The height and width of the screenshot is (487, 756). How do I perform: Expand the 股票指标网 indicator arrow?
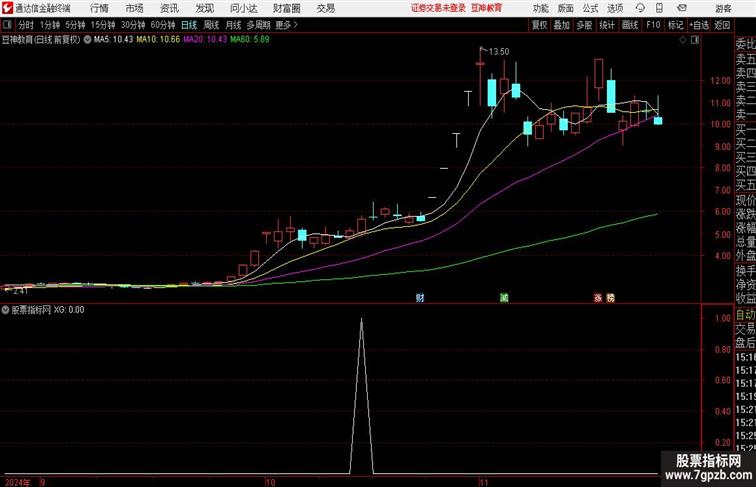5,310
